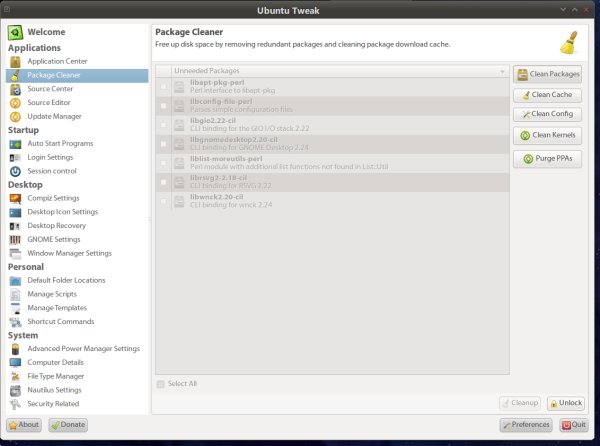The width and height of the screenshot is (600, 446).
Task: Click the Computer Details monitor icon
Action: [15, 363]
